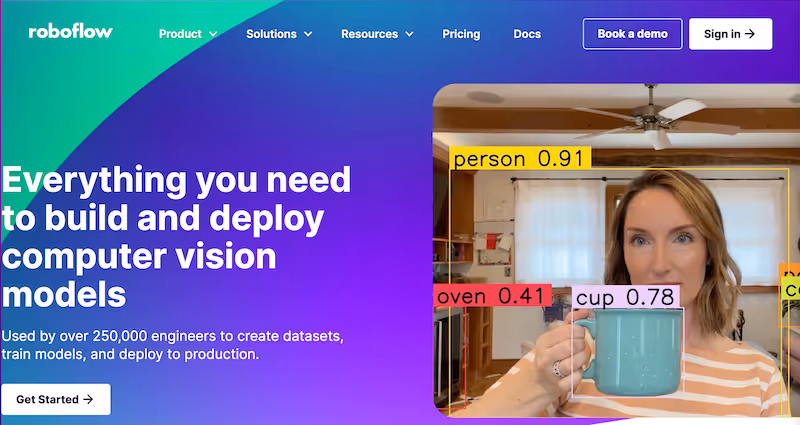Click the "person 0.91" detection label

click(520, 159)
